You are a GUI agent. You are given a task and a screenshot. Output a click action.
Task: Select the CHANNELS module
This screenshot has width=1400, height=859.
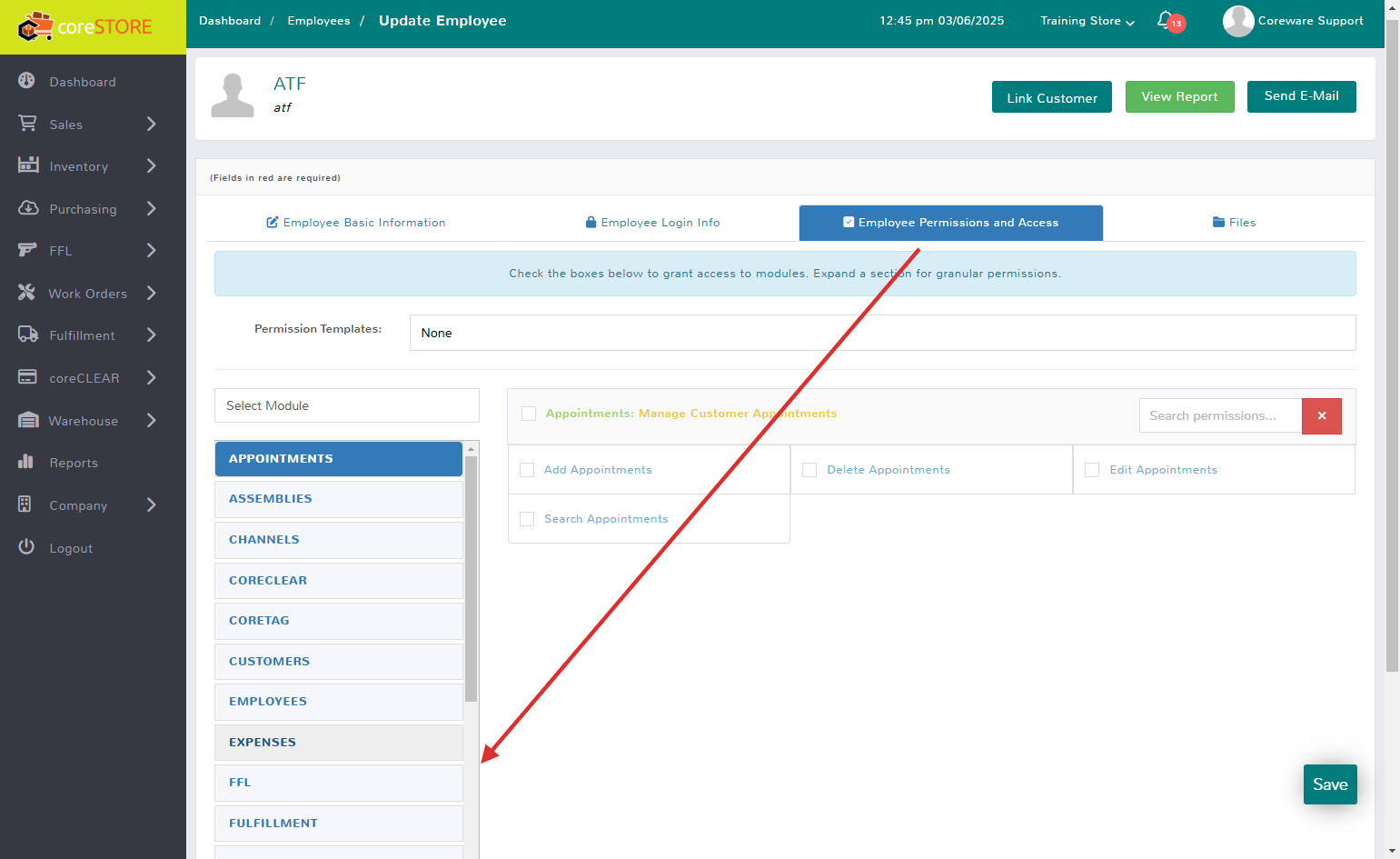339,540
